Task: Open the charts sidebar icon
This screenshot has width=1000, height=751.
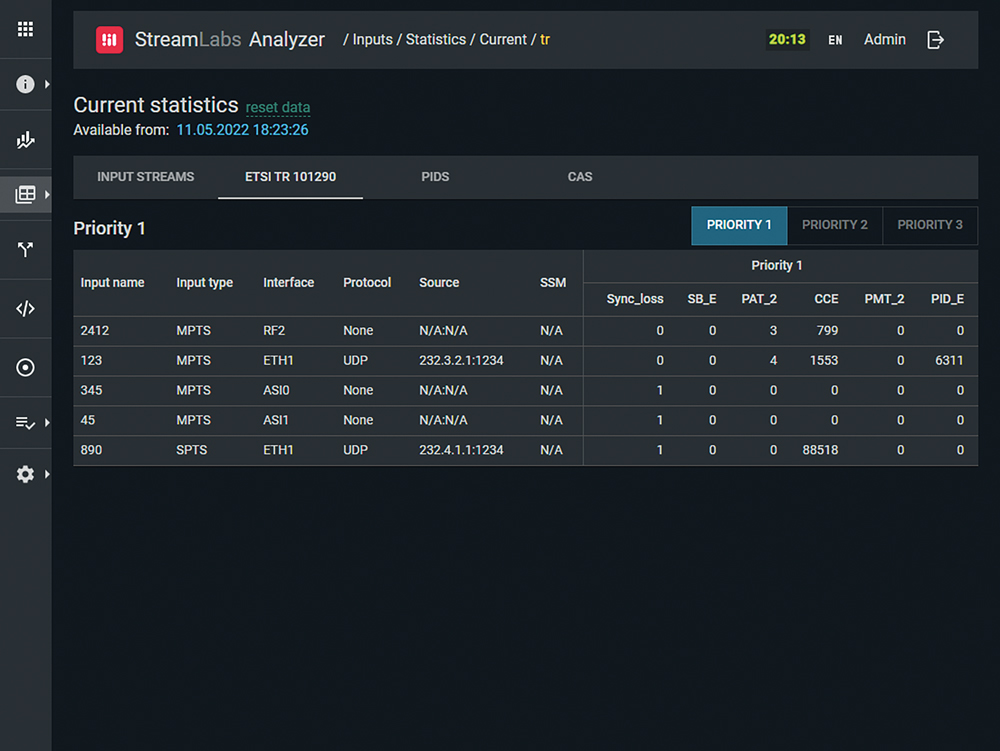Action: (x=25, y=140)
